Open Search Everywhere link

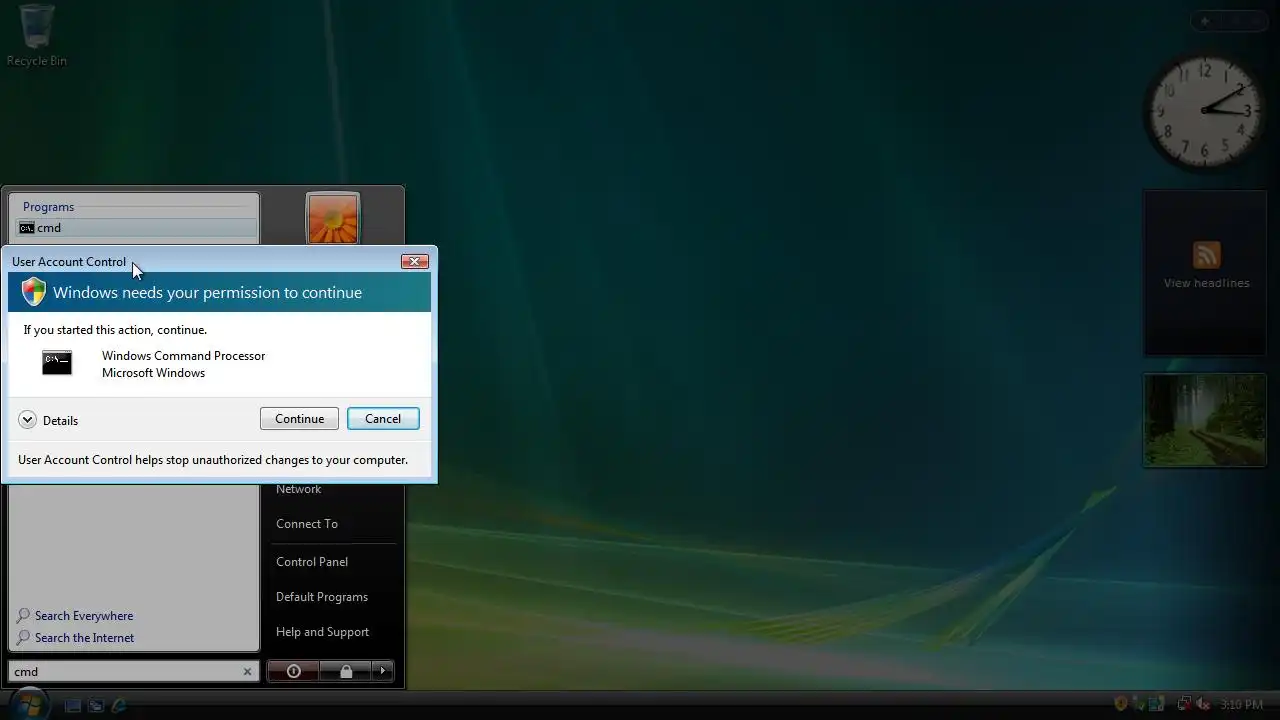pos(84,616)
